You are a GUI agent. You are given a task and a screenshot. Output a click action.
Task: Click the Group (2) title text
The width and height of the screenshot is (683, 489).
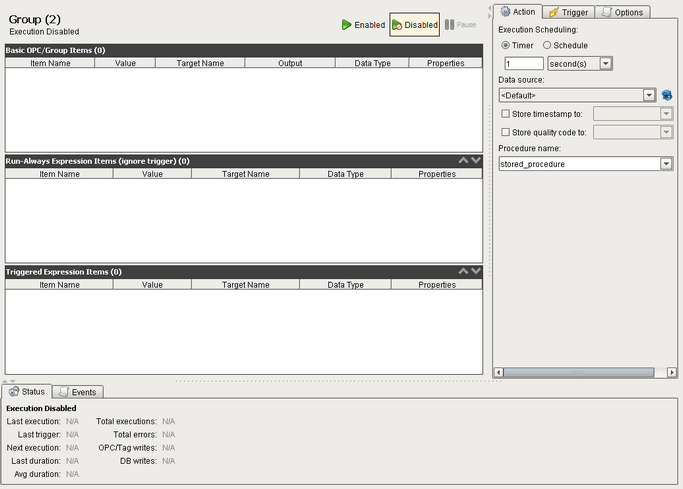tap(34, 20)
